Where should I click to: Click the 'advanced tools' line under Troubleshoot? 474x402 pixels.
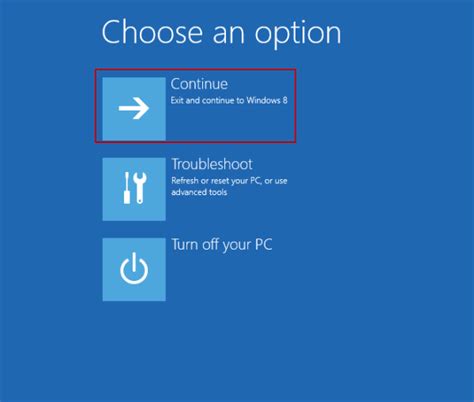(x=199, y=192)
